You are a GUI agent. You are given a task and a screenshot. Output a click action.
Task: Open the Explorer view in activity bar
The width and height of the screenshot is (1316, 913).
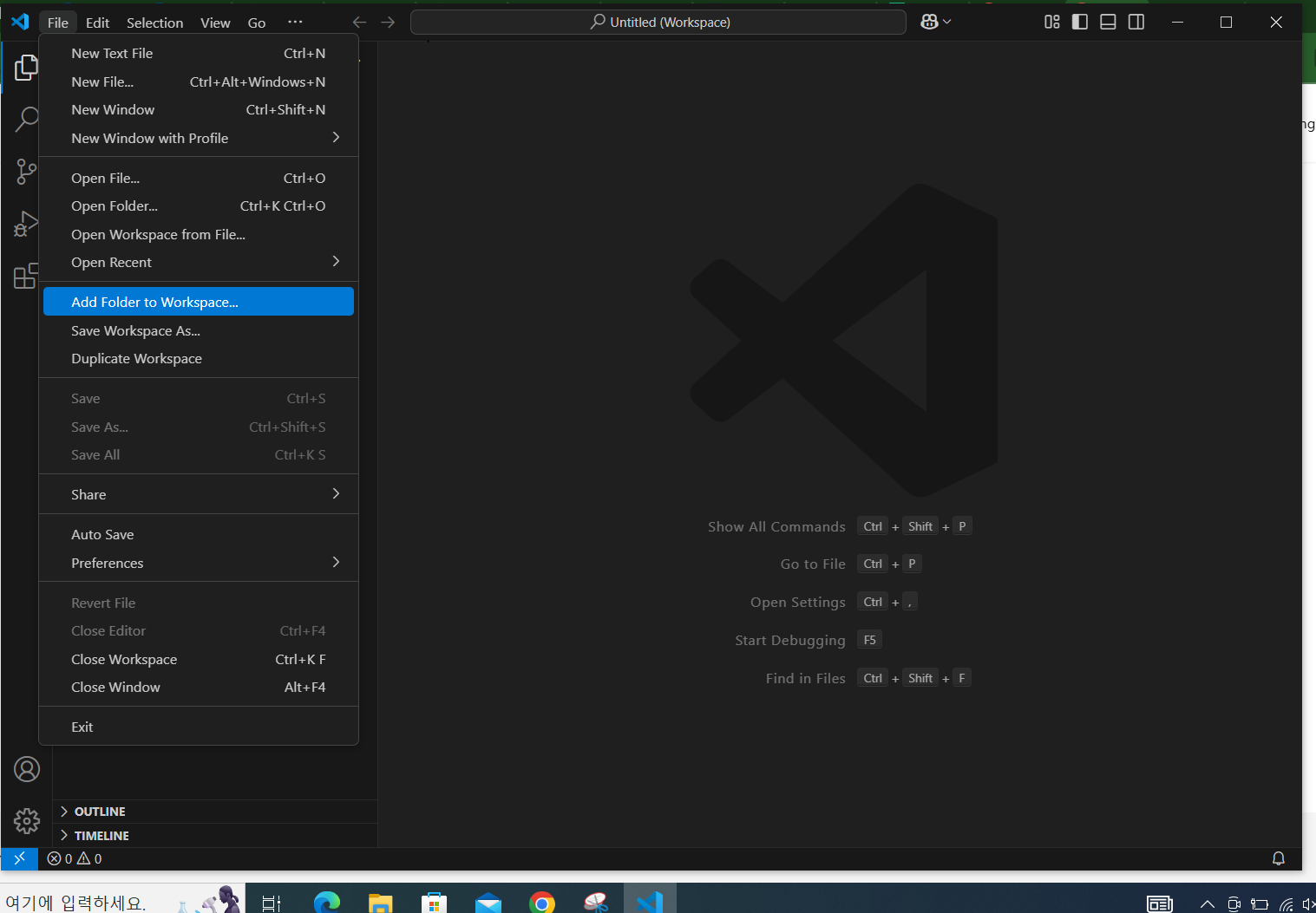click(26, 67)
